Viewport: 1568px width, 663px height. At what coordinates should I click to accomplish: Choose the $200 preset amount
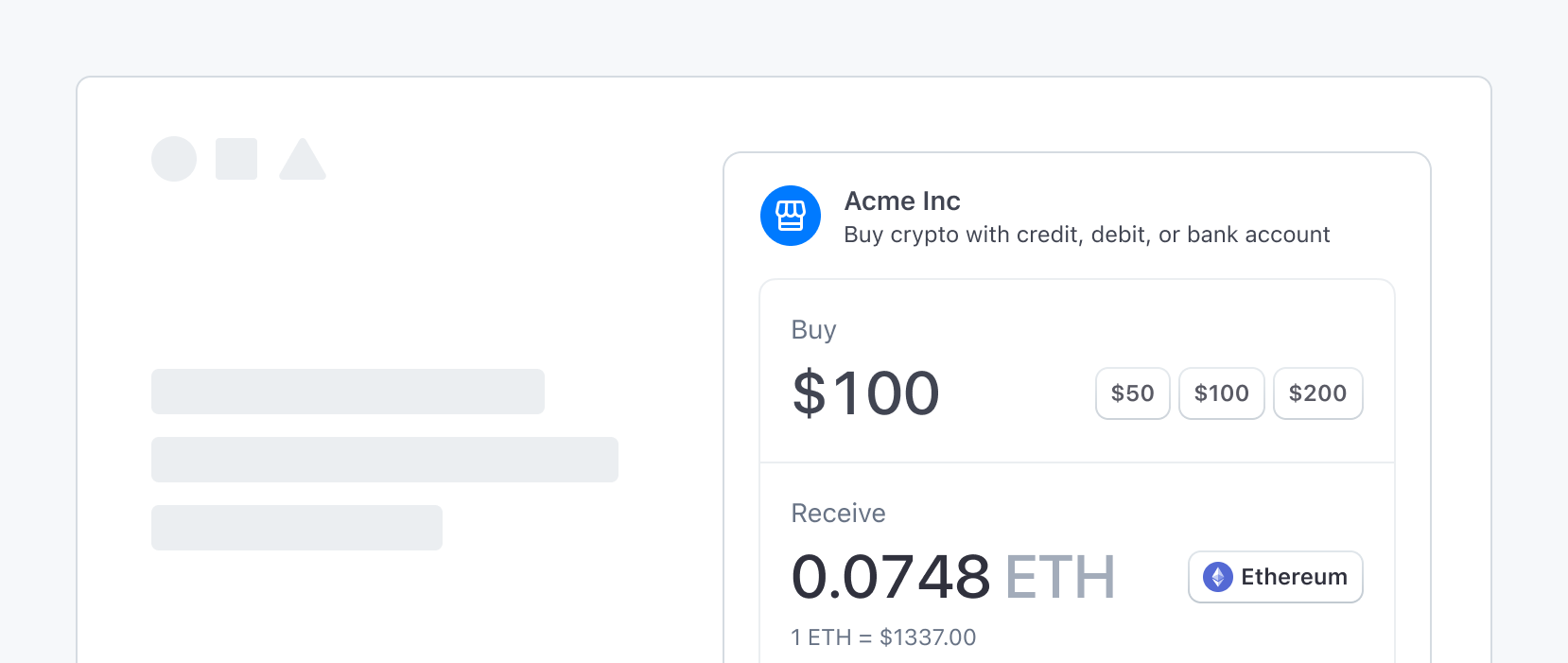point(1318,393)
